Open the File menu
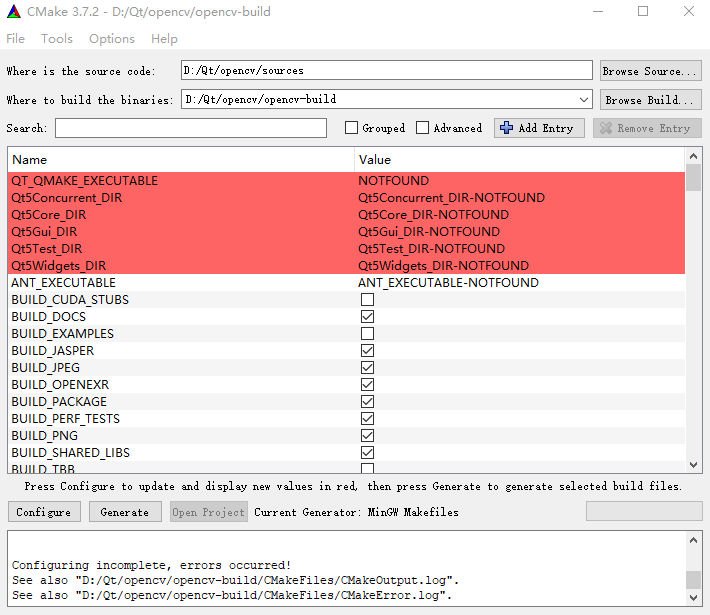Image resolution: width=710 pixels, height=615 pixels. [x=15, y=39]
